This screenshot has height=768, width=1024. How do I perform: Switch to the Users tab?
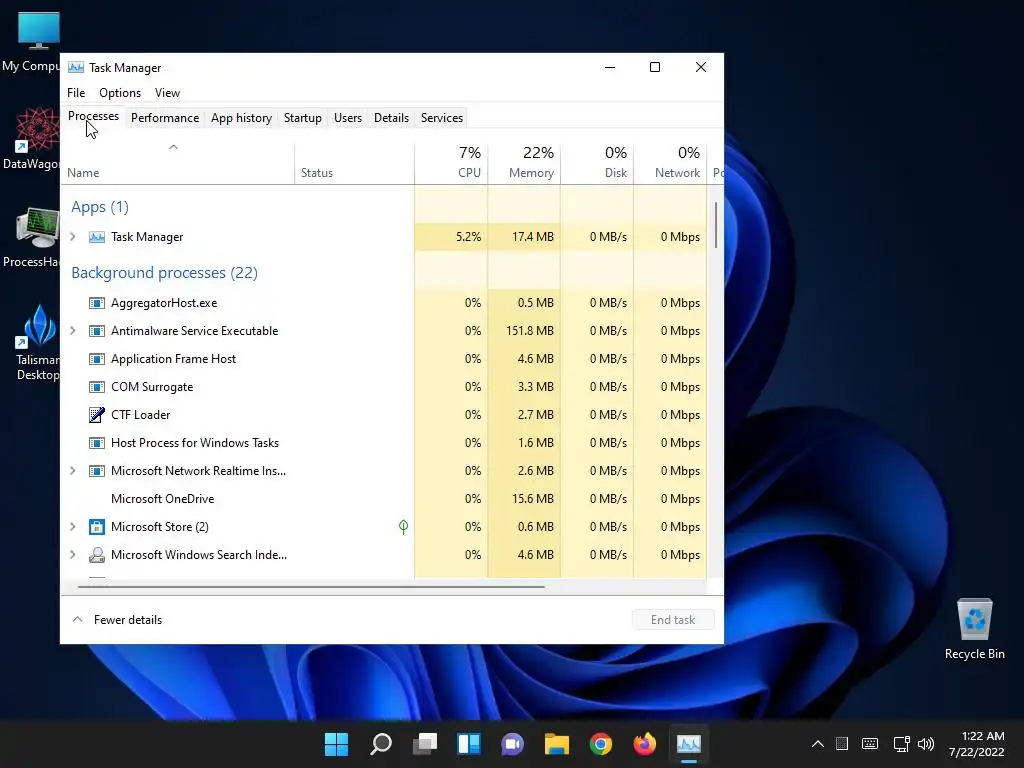pyautogui.click(x=347, y=118)
